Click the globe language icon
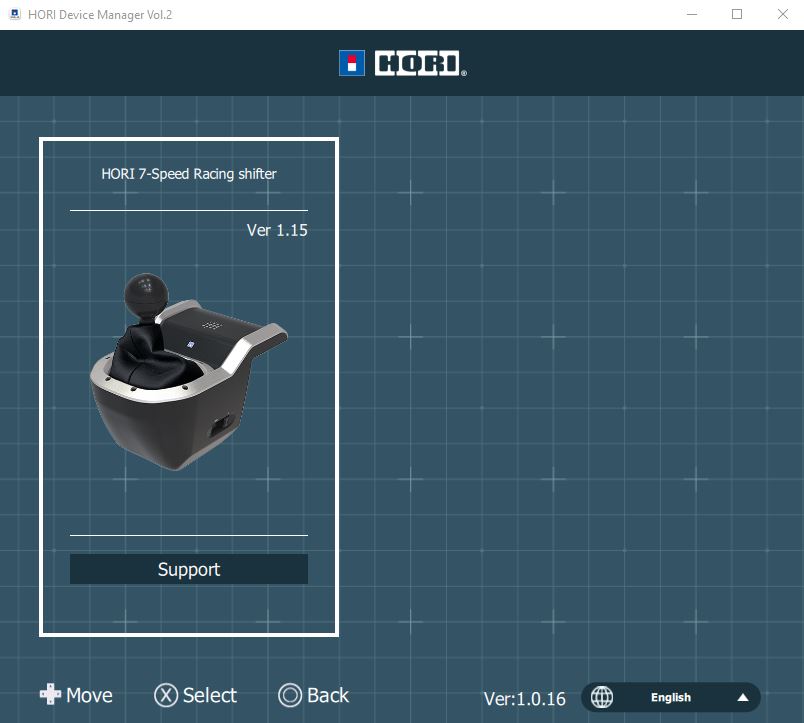804x723 pixels. pos(602,697)
